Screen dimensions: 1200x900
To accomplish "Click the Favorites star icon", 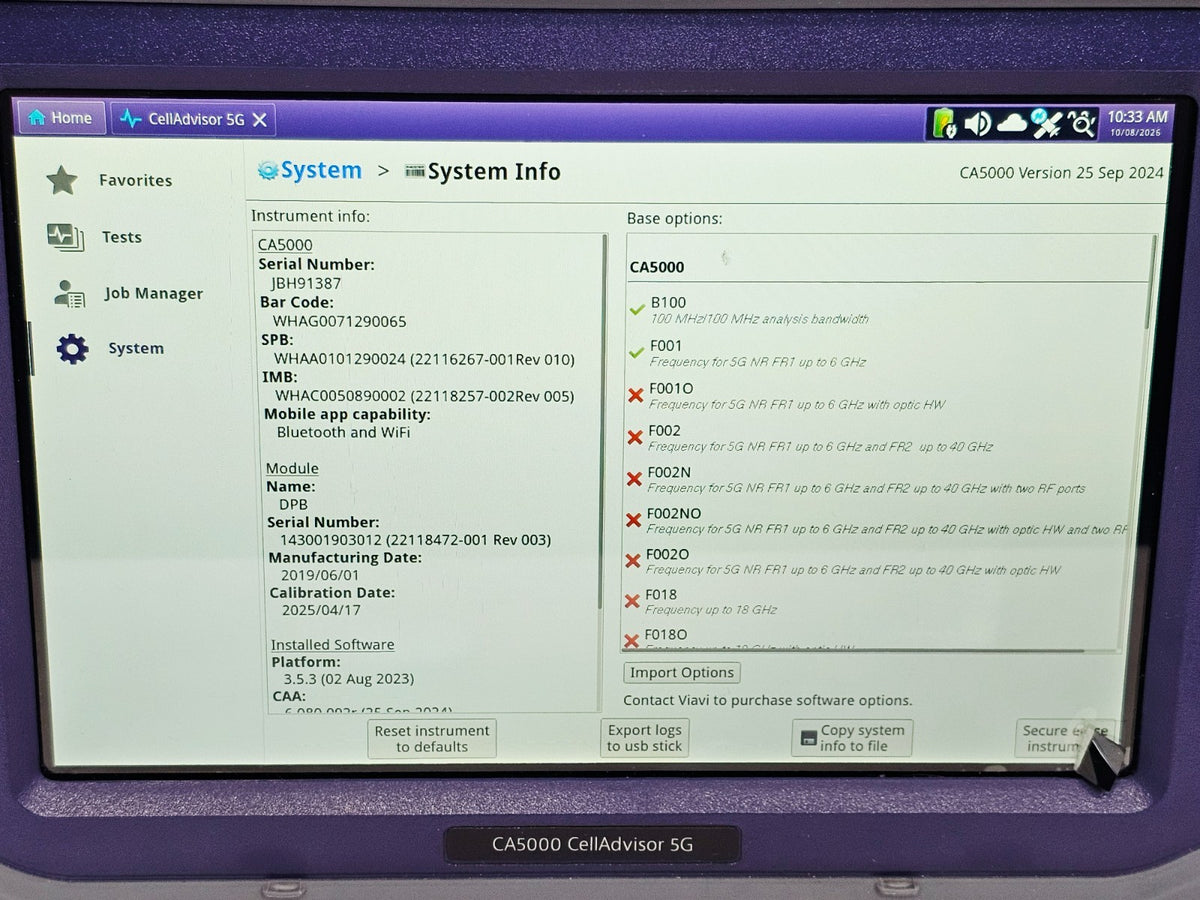I will click(x=62, y=181).
